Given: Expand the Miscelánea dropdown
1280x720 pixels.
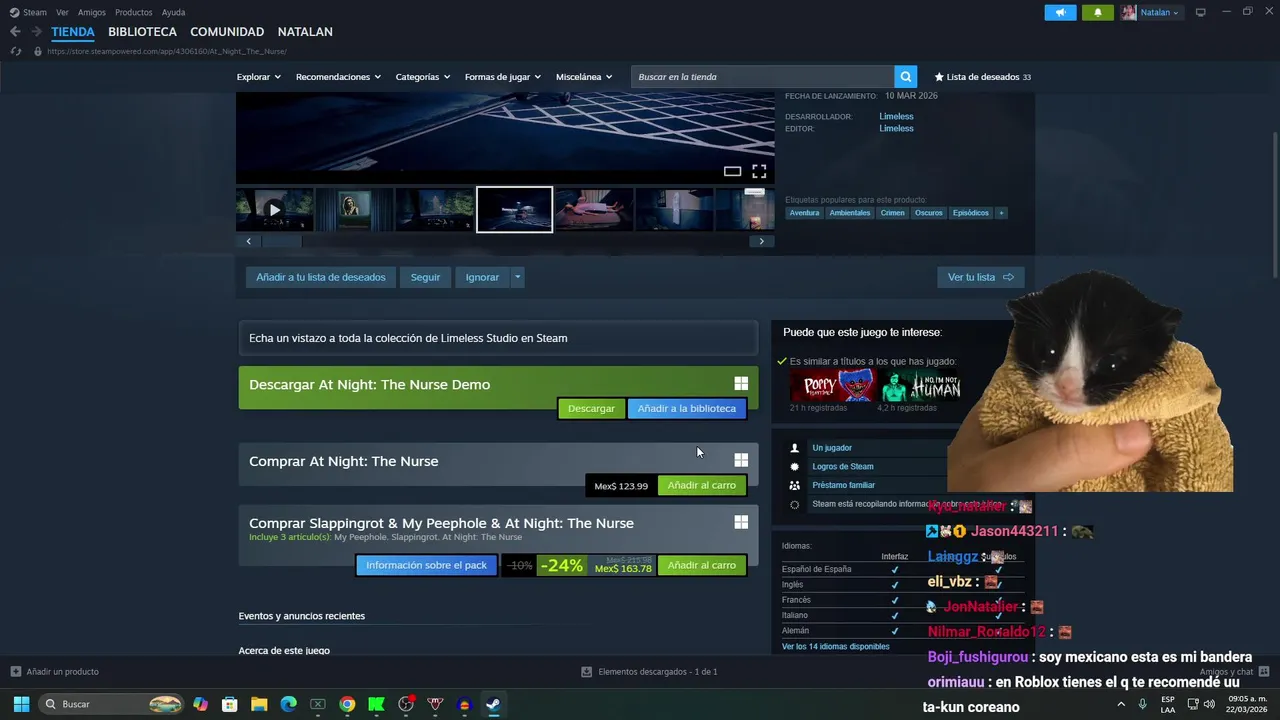Looking at the screenshot, I should [584, 77].
